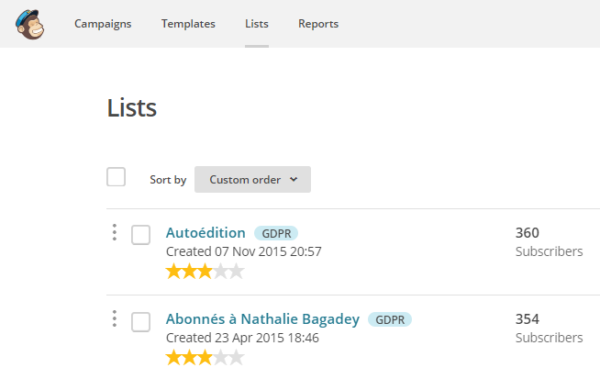Click the GDPR badge next to Autoédition

tap(276, 233)
